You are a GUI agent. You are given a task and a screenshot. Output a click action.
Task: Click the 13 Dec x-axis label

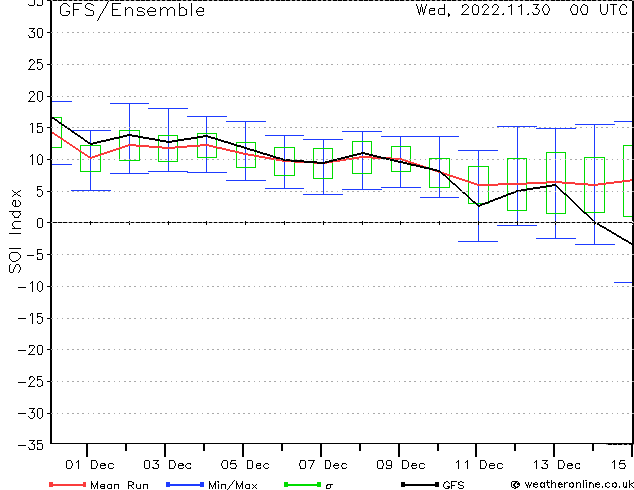556,465
